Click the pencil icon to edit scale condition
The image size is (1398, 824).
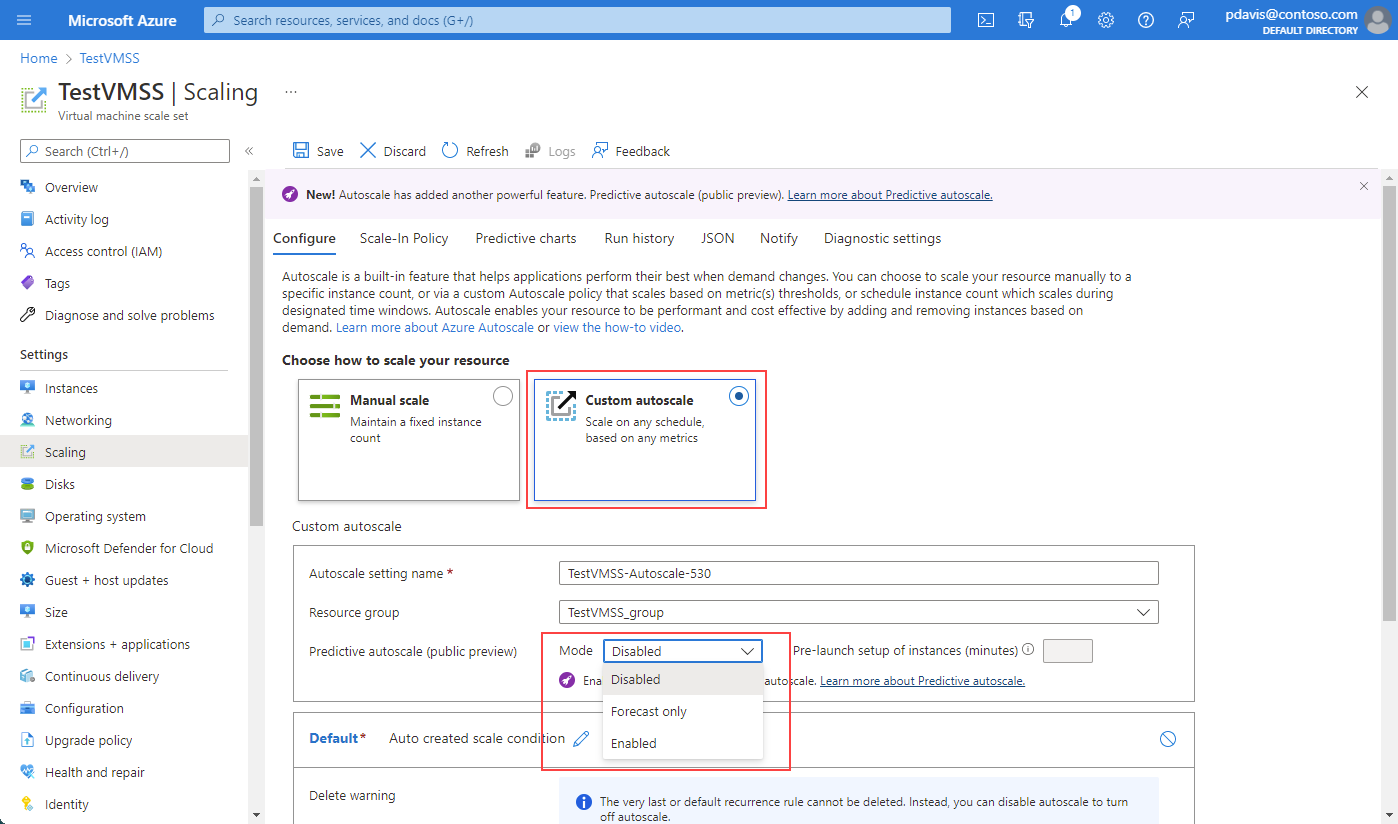581,739
